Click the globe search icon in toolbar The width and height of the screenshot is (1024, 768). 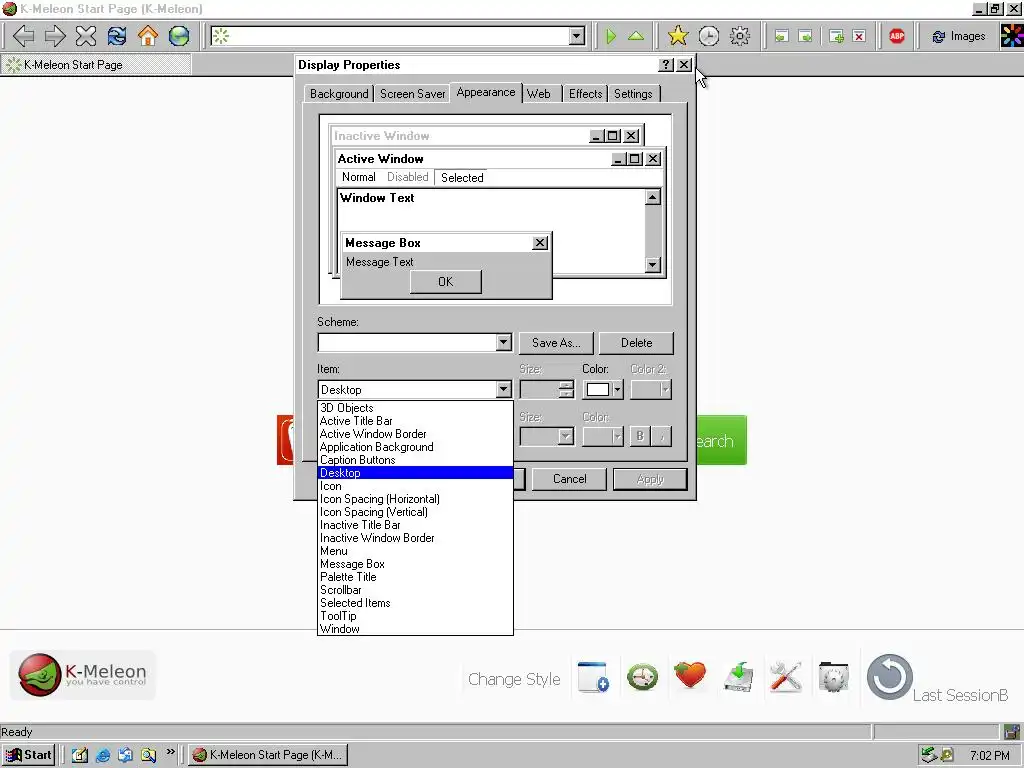point(179,36)
